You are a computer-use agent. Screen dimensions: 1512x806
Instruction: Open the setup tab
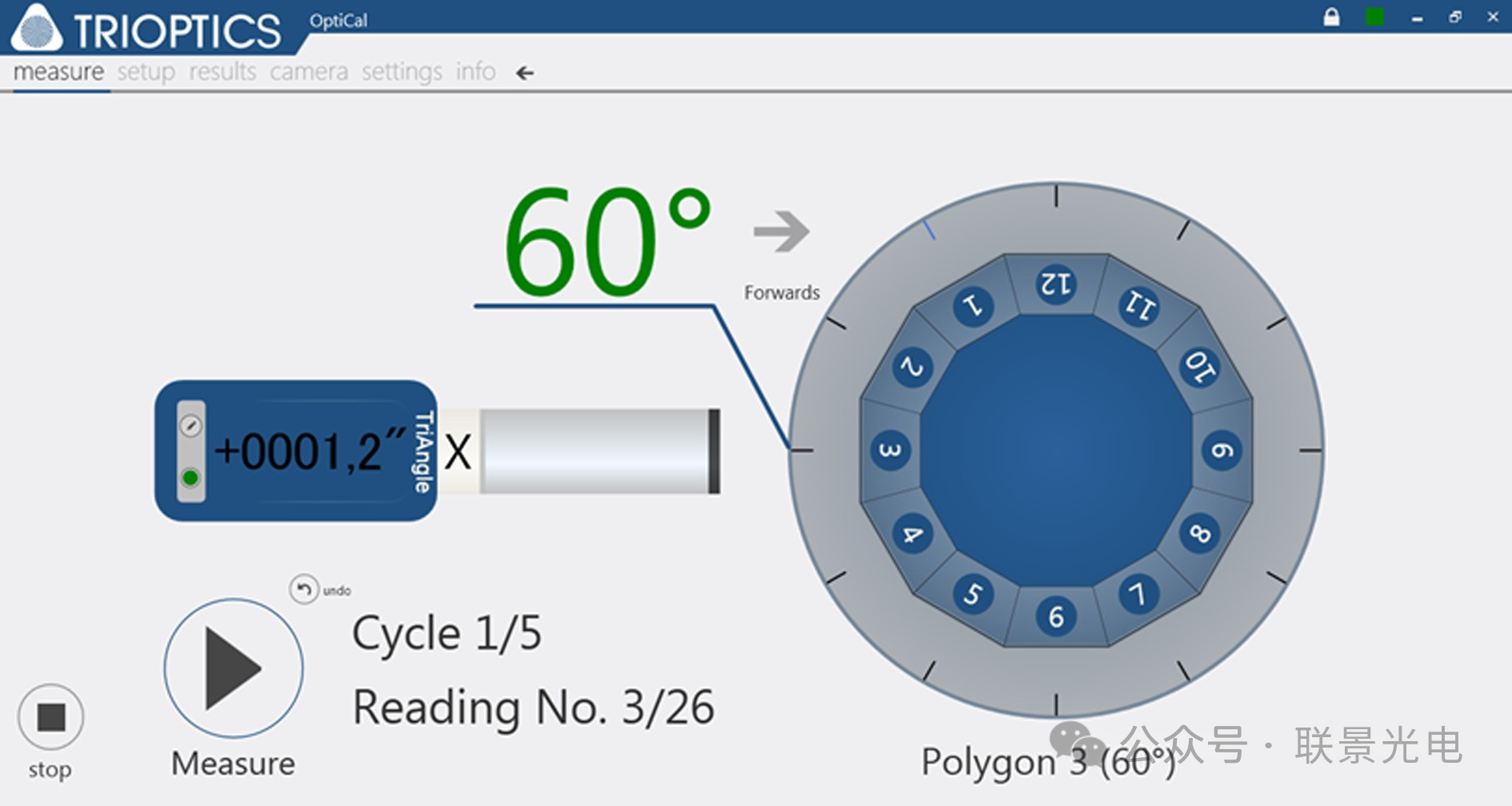click(146, 72)
